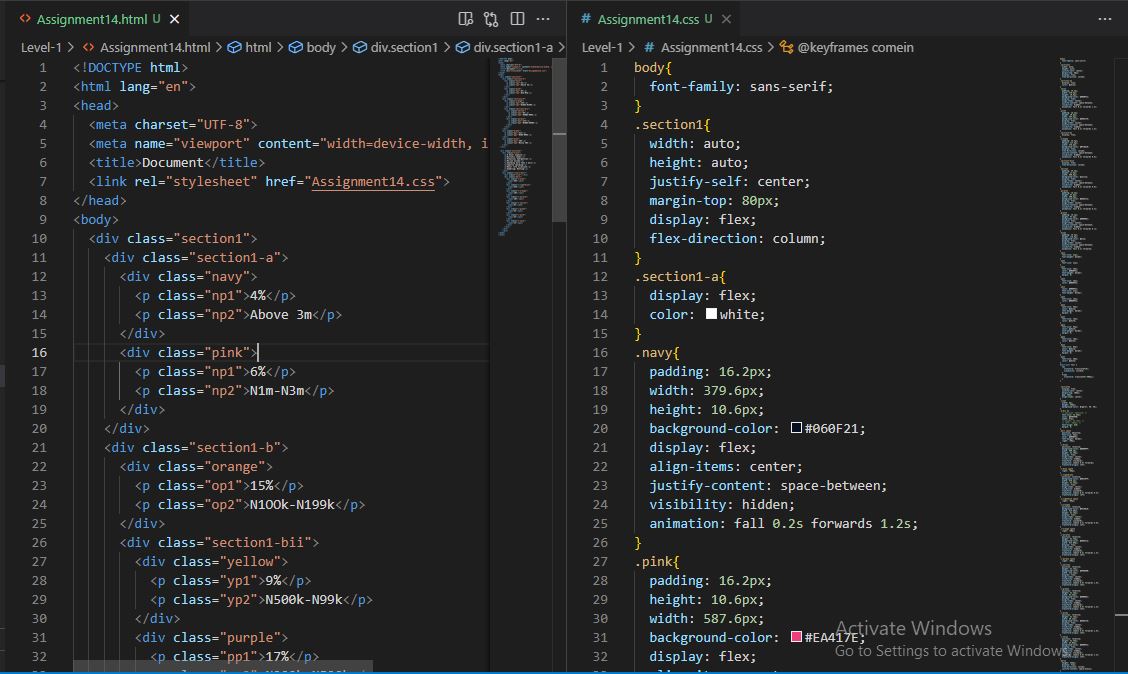1128x674 pixels.
Task: Click the Open Changes icon in the toolbar
Action: click(x=490, y=18)
